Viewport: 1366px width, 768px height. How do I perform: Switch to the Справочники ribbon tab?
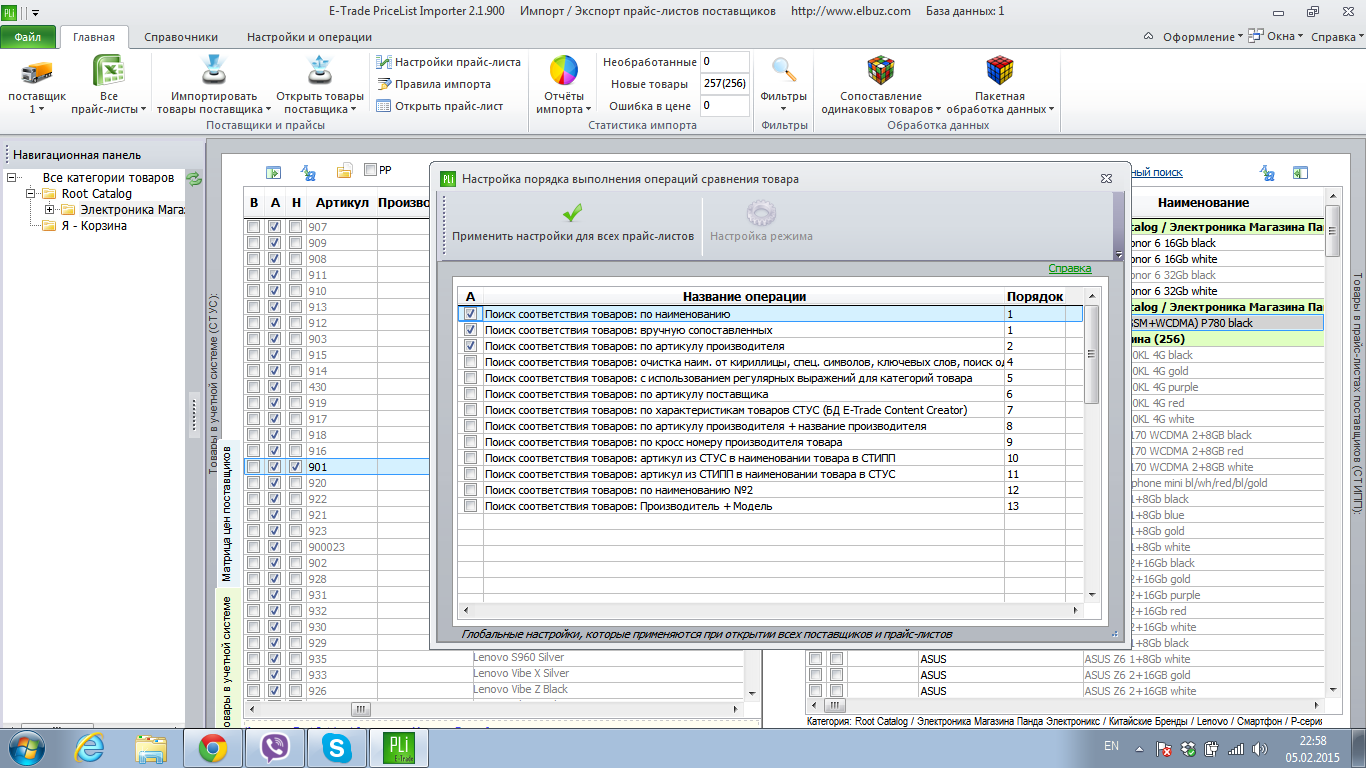pos(181,37)
